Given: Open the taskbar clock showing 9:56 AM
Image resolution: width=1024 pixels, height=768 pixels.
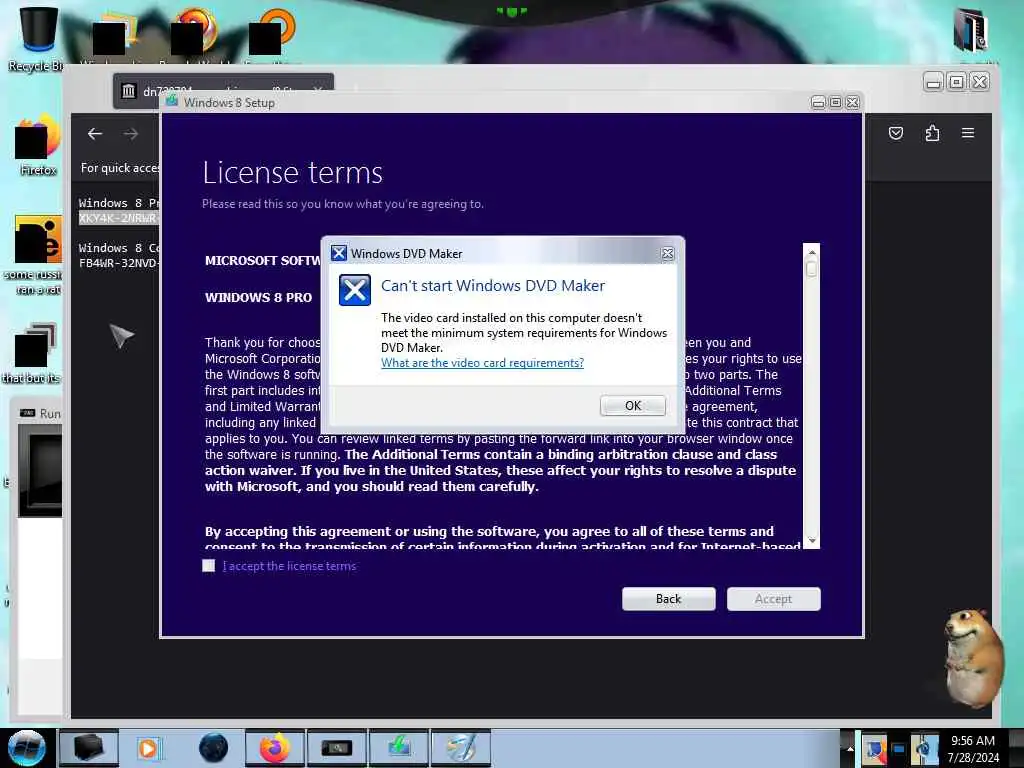Looking at the screenshot, I should click(x=973, y=748).
